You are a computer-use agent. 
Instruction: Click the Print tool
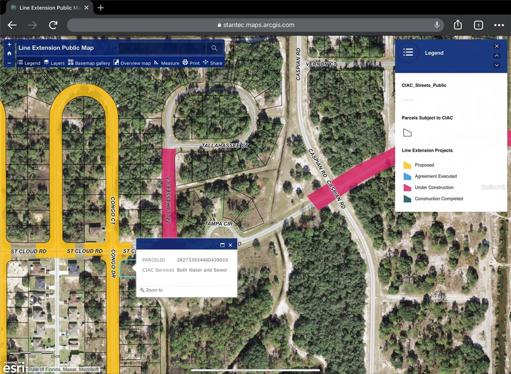191,63
